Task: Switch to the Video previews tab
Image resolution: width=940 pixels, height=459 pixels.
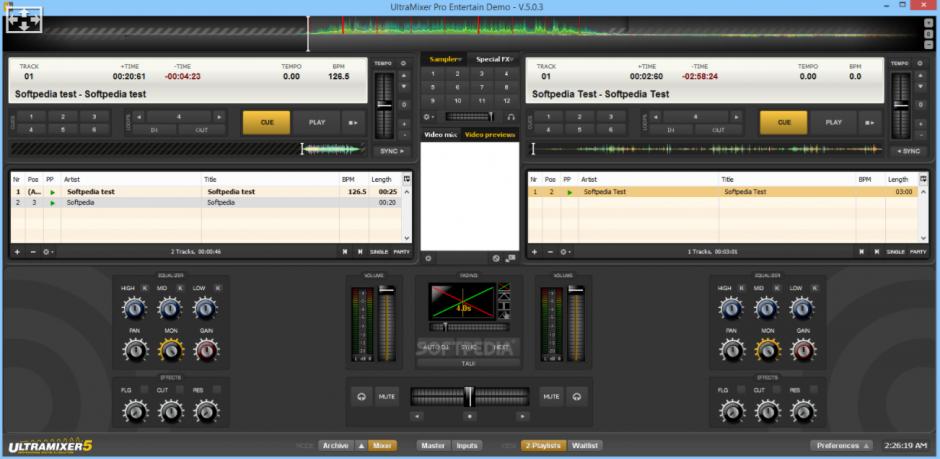Action: click(490, 135)
